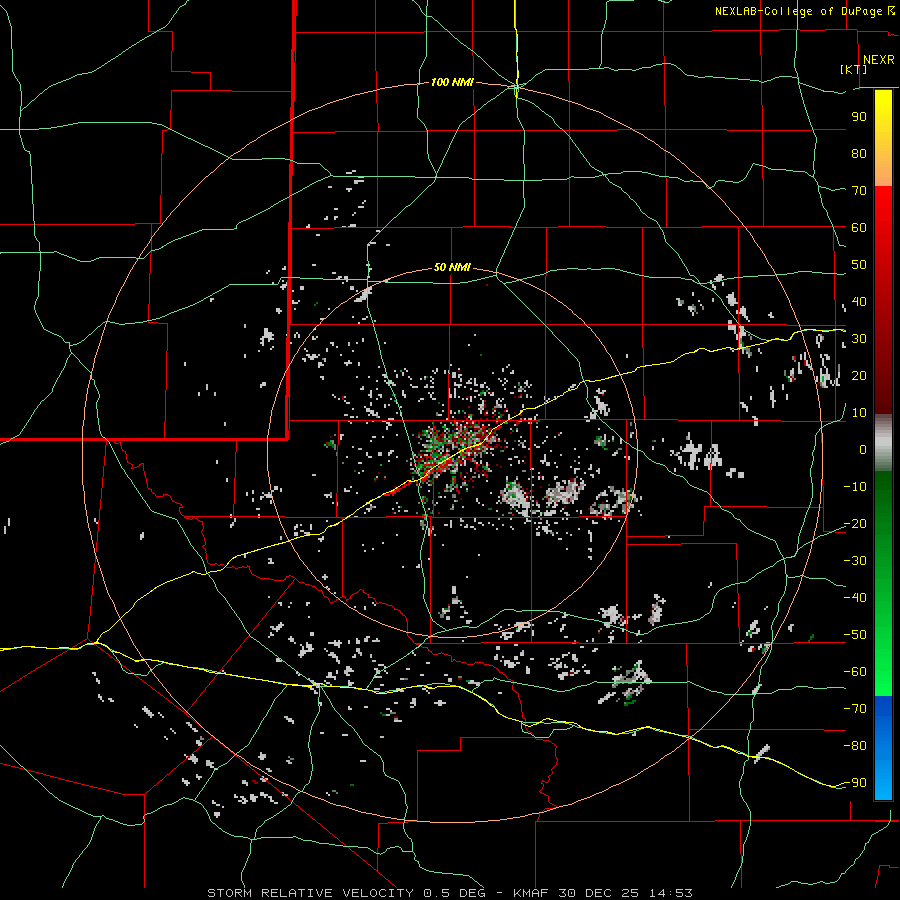This screenshot has height=900, width=900.
Task: Click the '14:53' timestamp in caption
Action: click(x=671, y=893)
